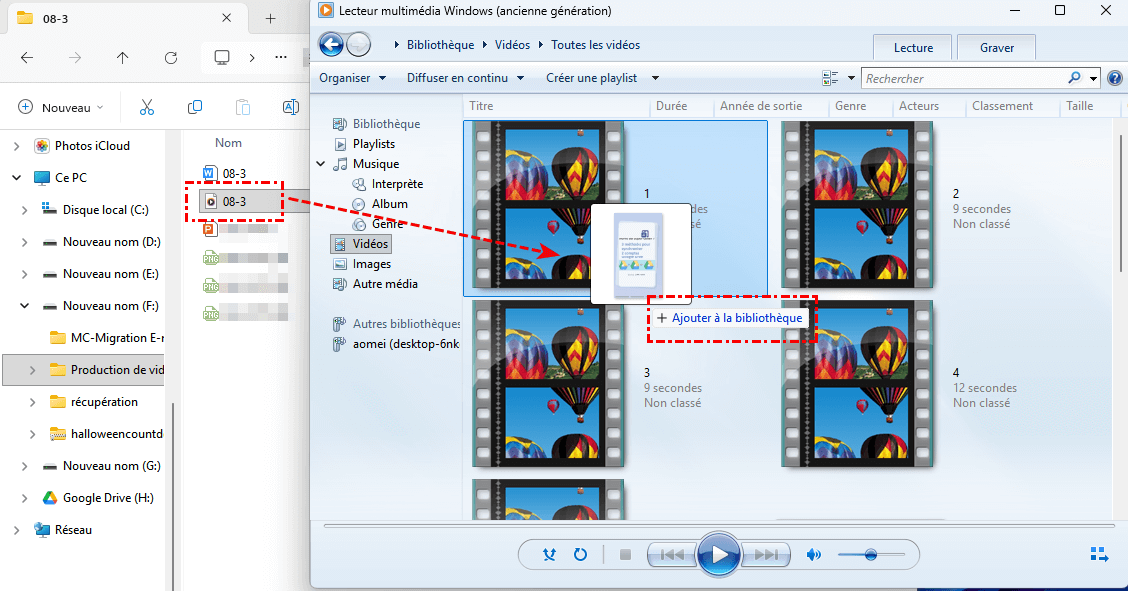
Task: Open the Créer une playlist dropdown
Action: (602, 78)
